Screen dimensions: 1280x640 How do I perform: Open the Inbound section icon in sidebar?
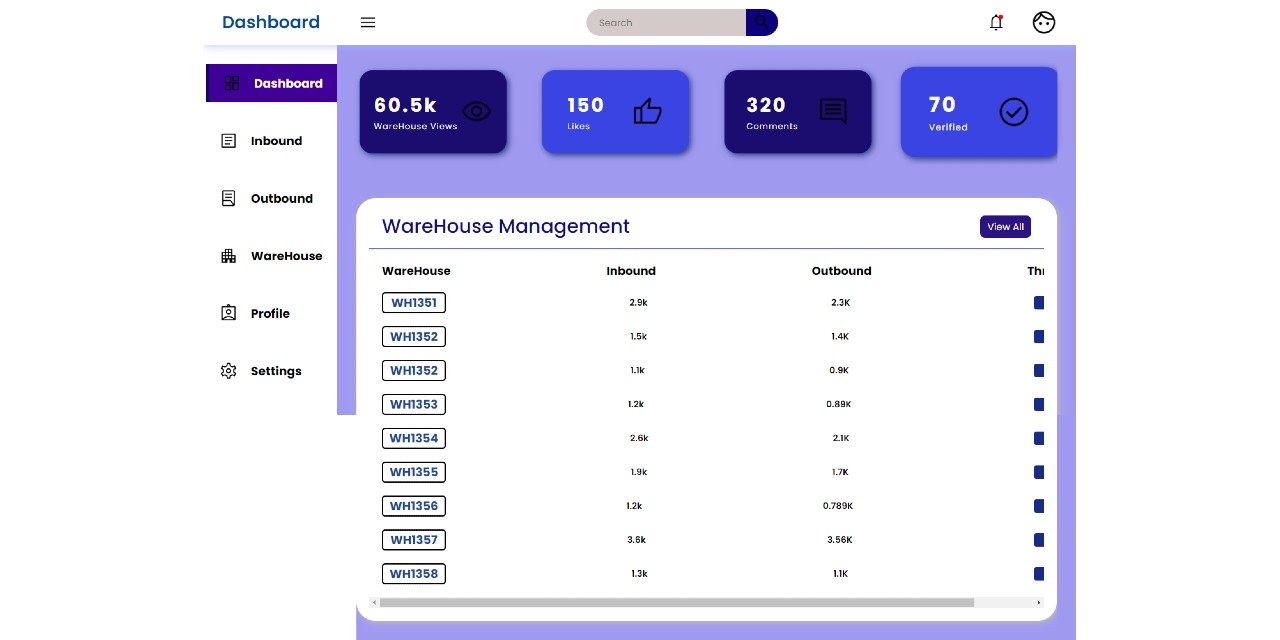click(x=228, y=141)
